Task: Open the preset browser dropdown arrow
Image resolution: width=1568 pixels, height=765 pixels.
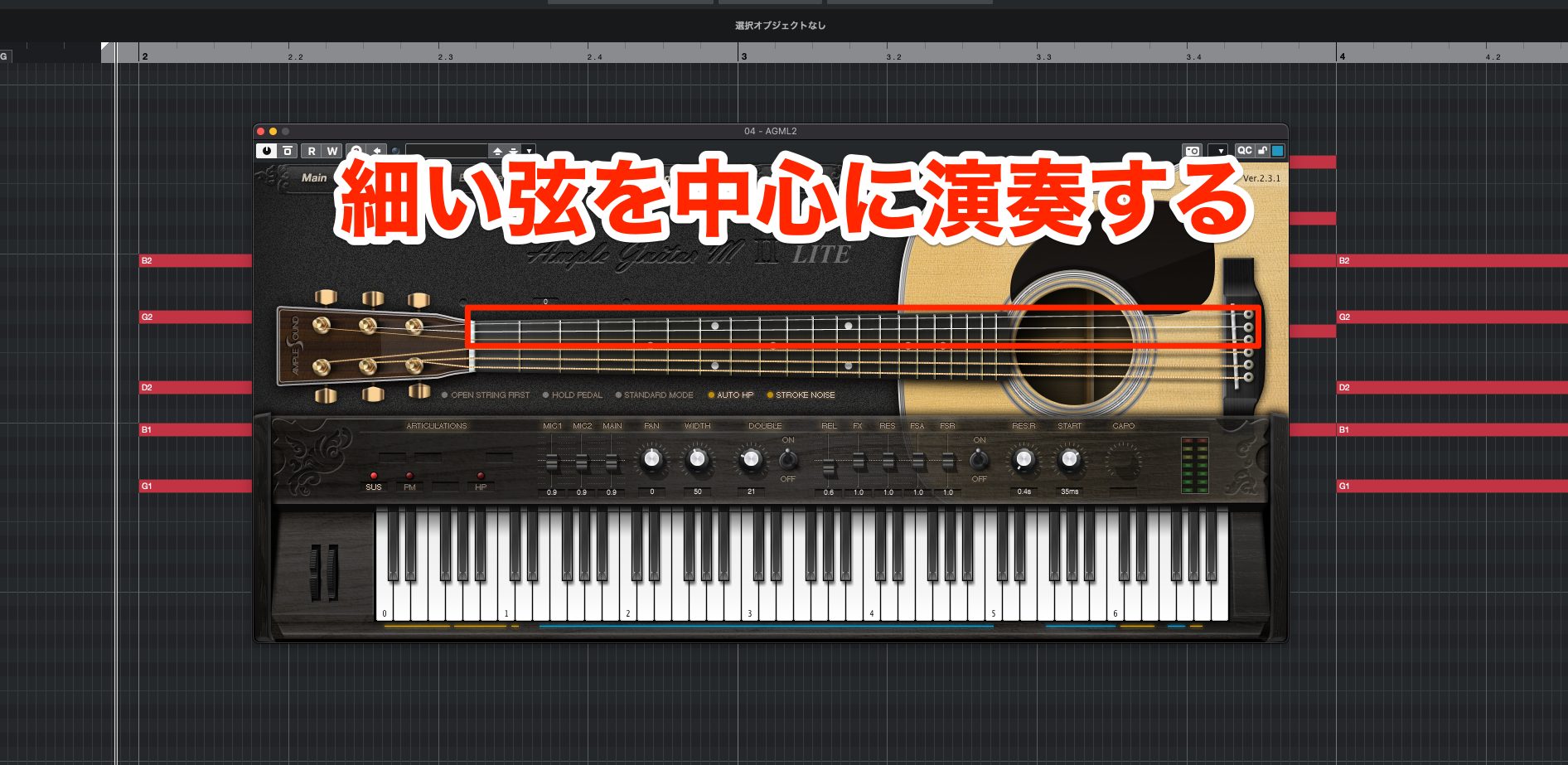Action: click(x=529, y=151)
